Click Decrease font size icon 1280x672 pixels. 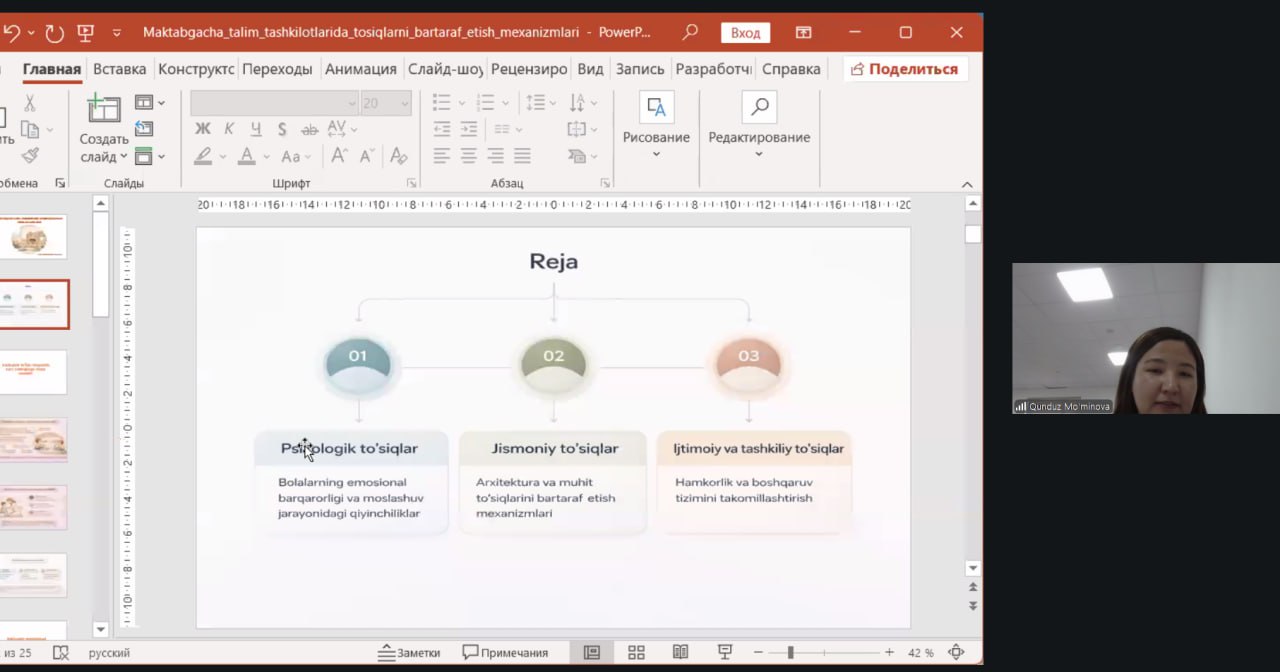(367, 156)
